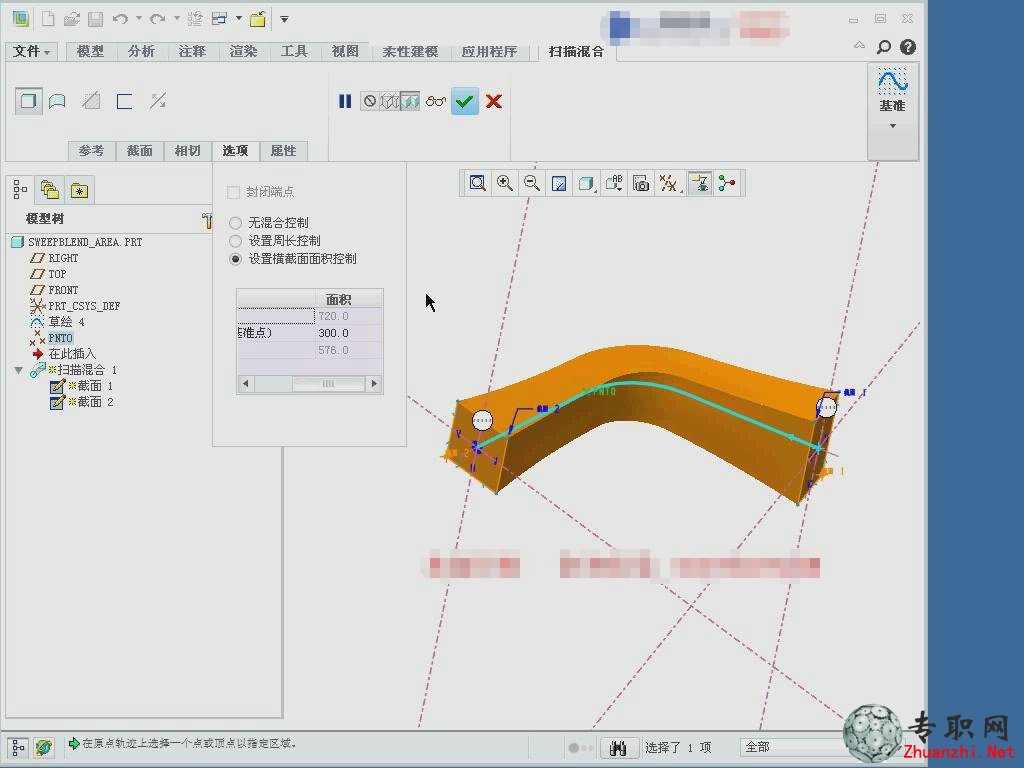
Task: Open the 截面 panel tab
Action: (140, 151)
